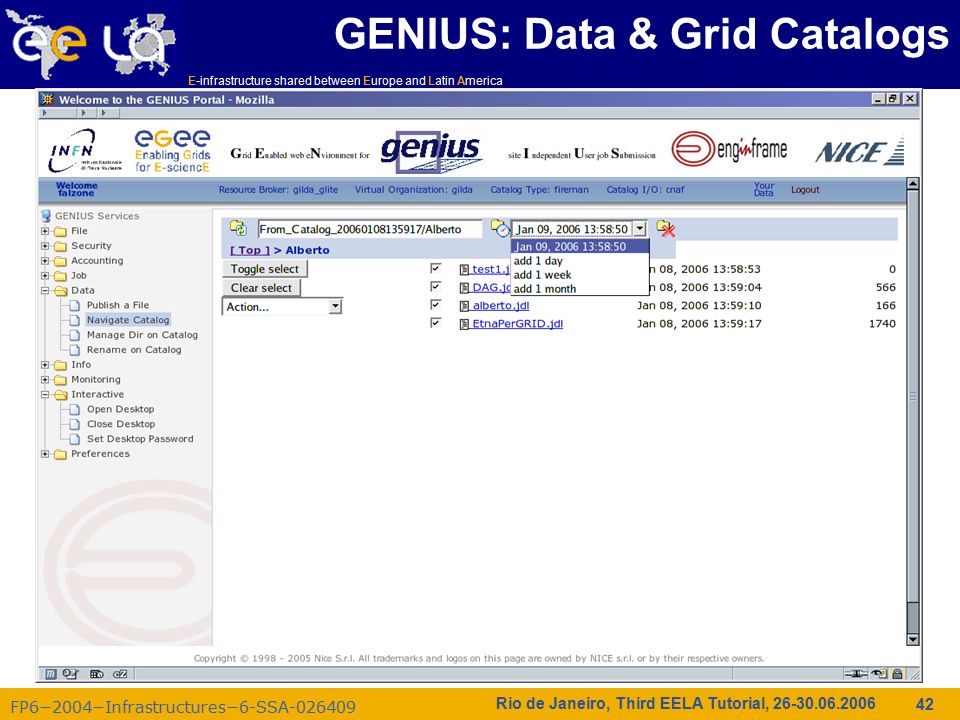Click the page icon for Close Desktop

pos(75,424)
